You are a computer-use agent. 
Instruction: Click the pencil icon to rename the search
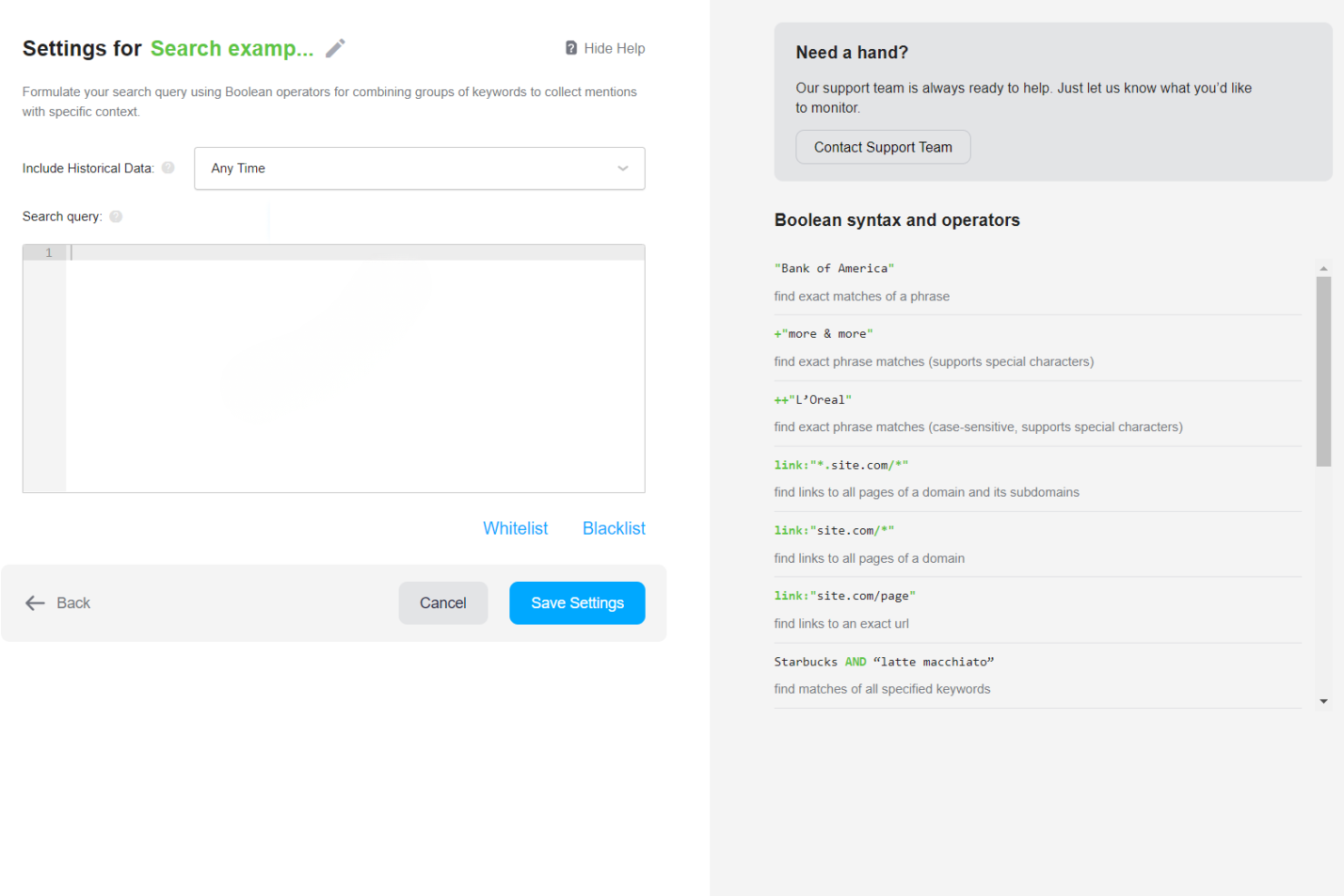click(334, 47)
